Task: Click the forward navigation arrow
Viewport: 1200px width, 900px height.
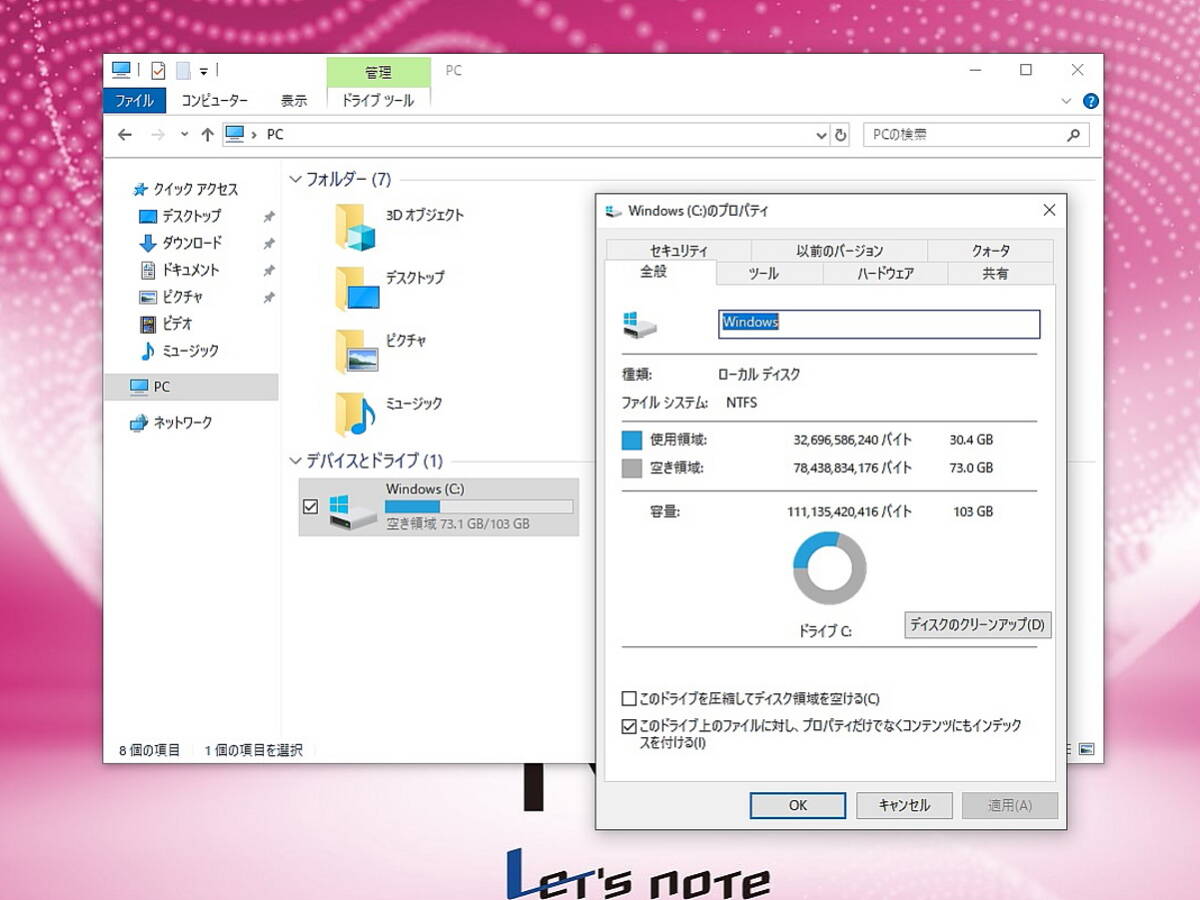Action: [157, 134]
